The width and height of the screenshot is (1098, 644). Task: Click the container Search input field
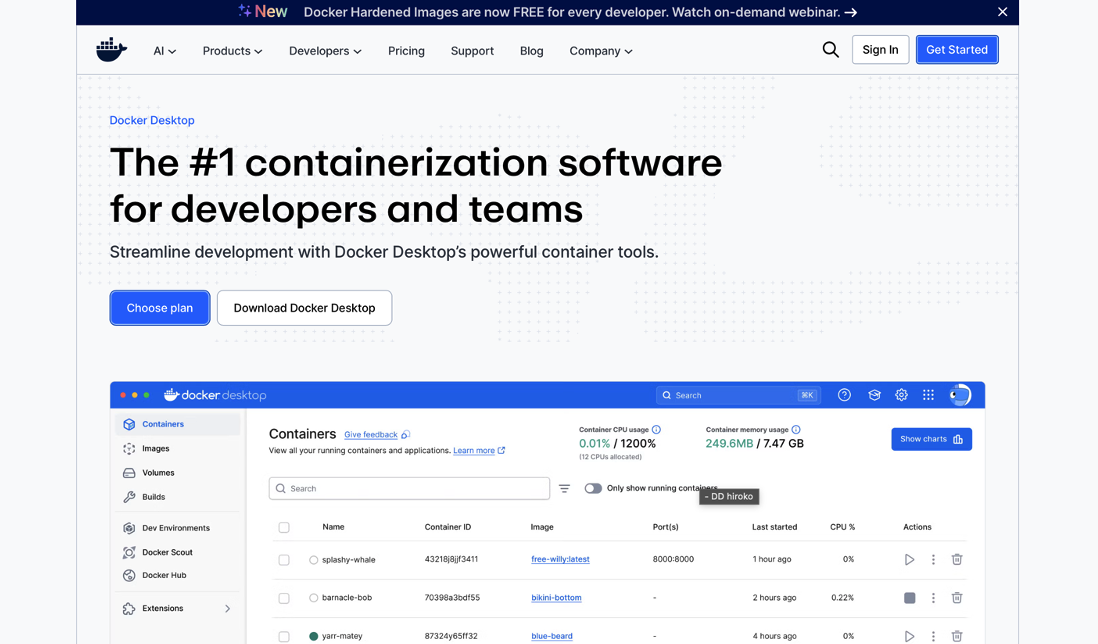[x=410, y=488]
